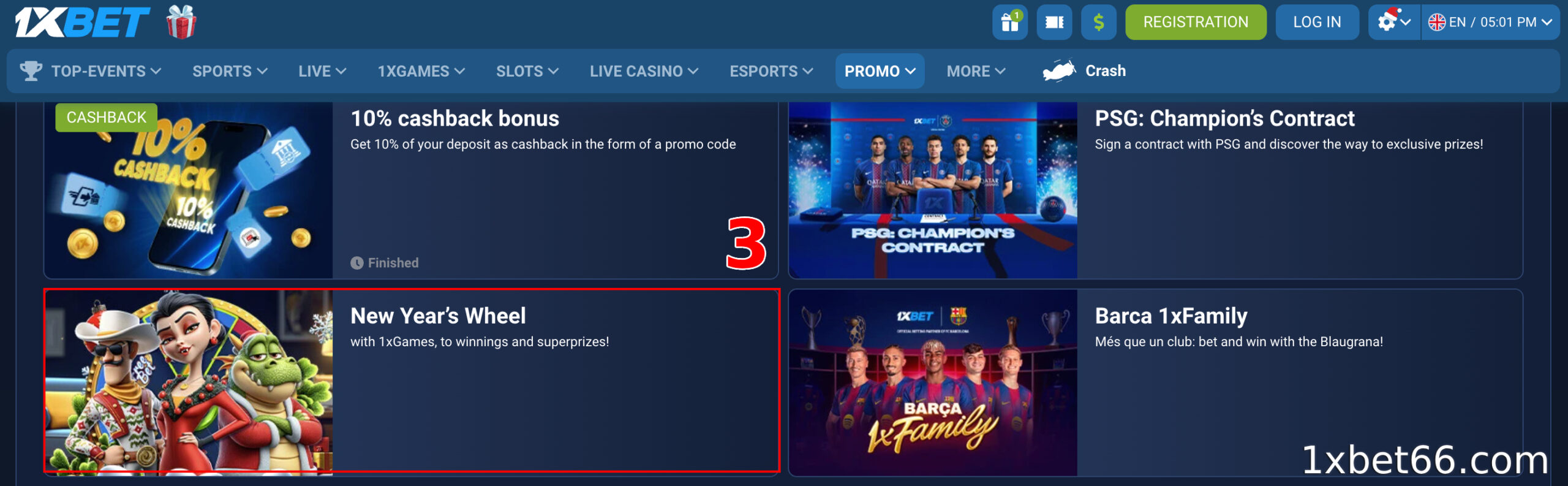Open the Barca 1xFamily promo thumbnail
1568x486 pixels.
[933, 382]
